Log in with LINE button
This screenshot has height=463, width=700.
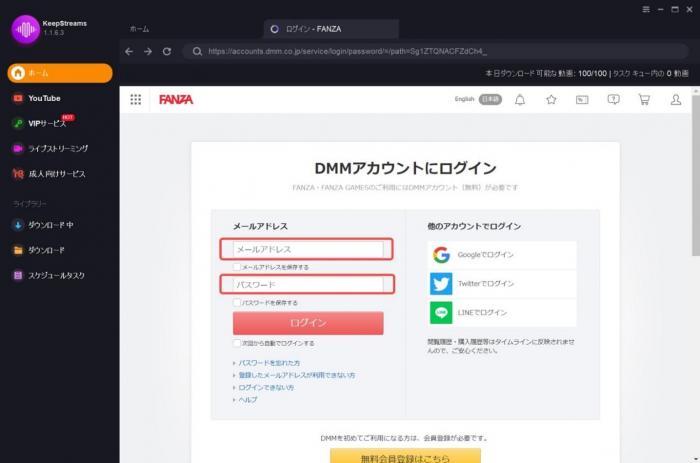(x=502, y=313)
